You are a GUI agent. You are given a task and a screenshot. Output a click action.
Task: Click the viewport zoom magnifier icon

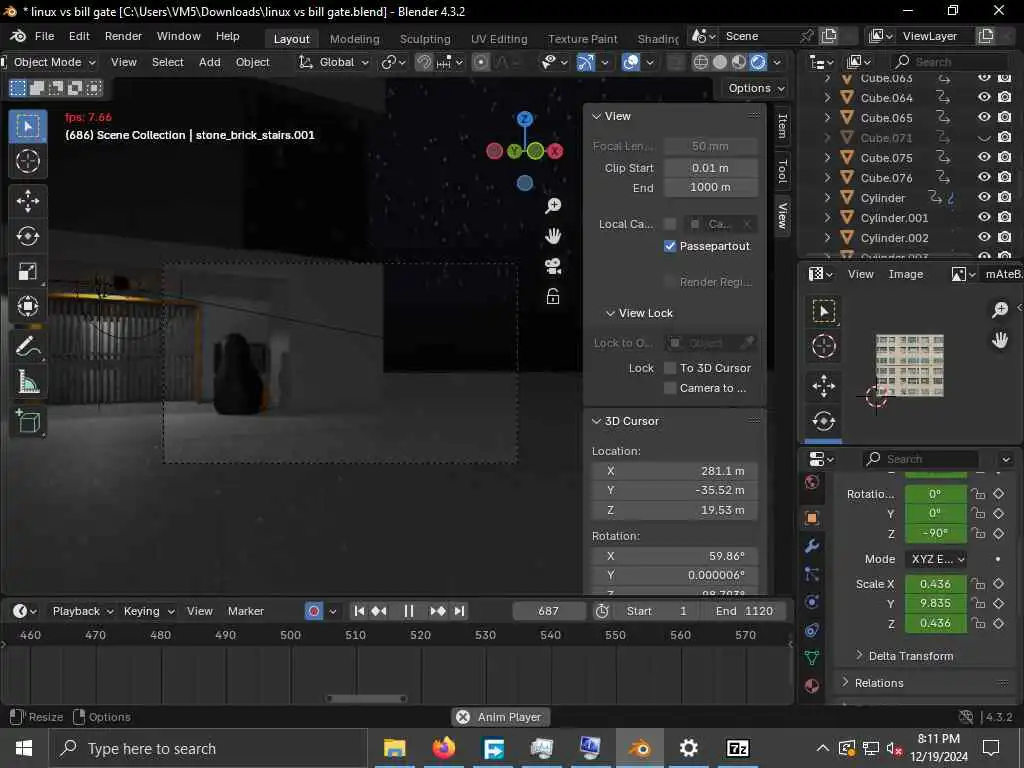[x=552, y=206]
